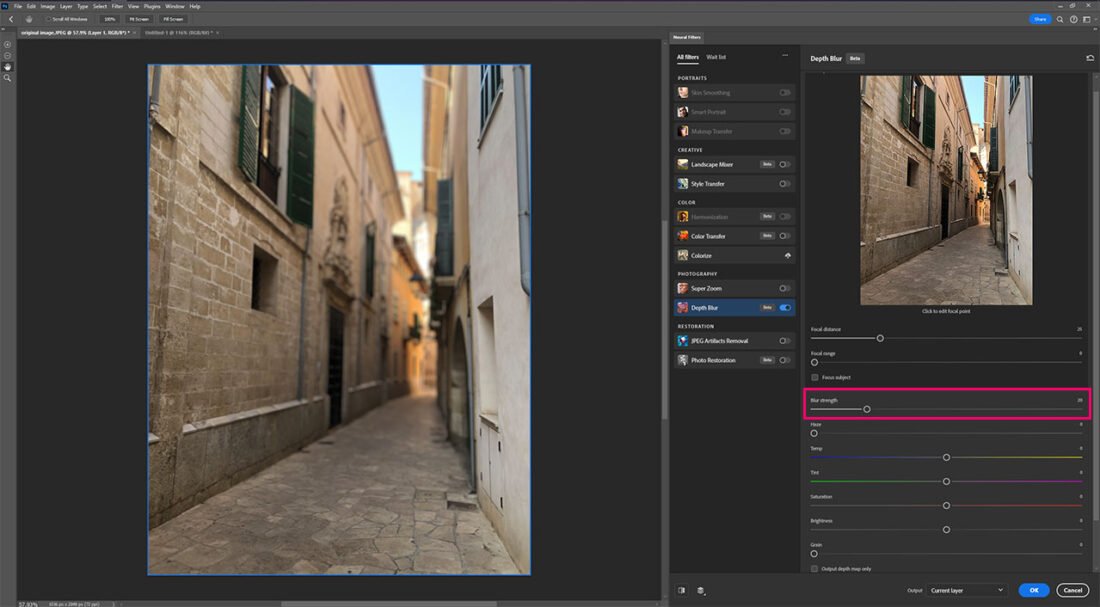Viewport: 1100px width, 607px height.
Task: Click the Landscape Mixer filter thumbnail icon
Action: pyautogui.click(x=683, y=164)
